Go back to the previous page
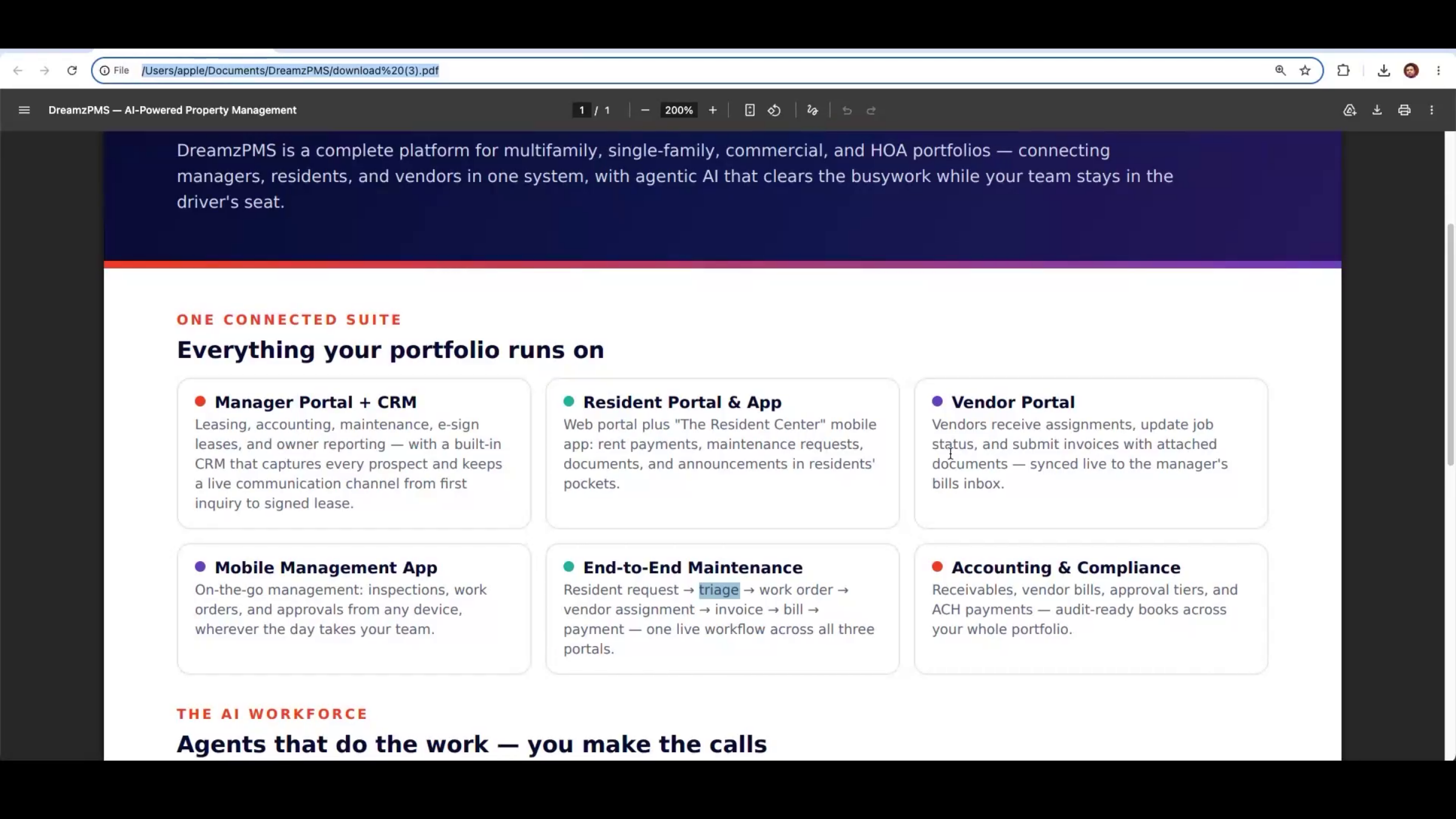This screenshot has height=819, width=1456. (18, 70)
